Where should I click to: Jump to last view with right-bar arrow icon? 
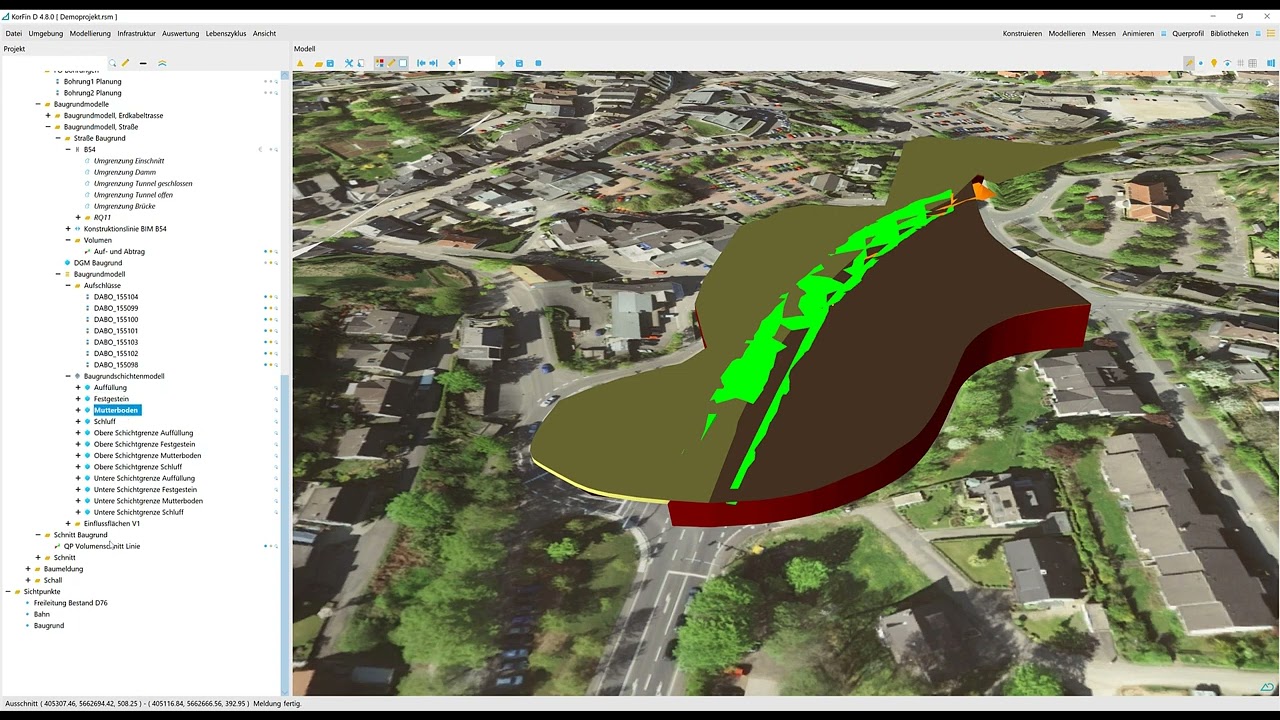click(433, 63)
